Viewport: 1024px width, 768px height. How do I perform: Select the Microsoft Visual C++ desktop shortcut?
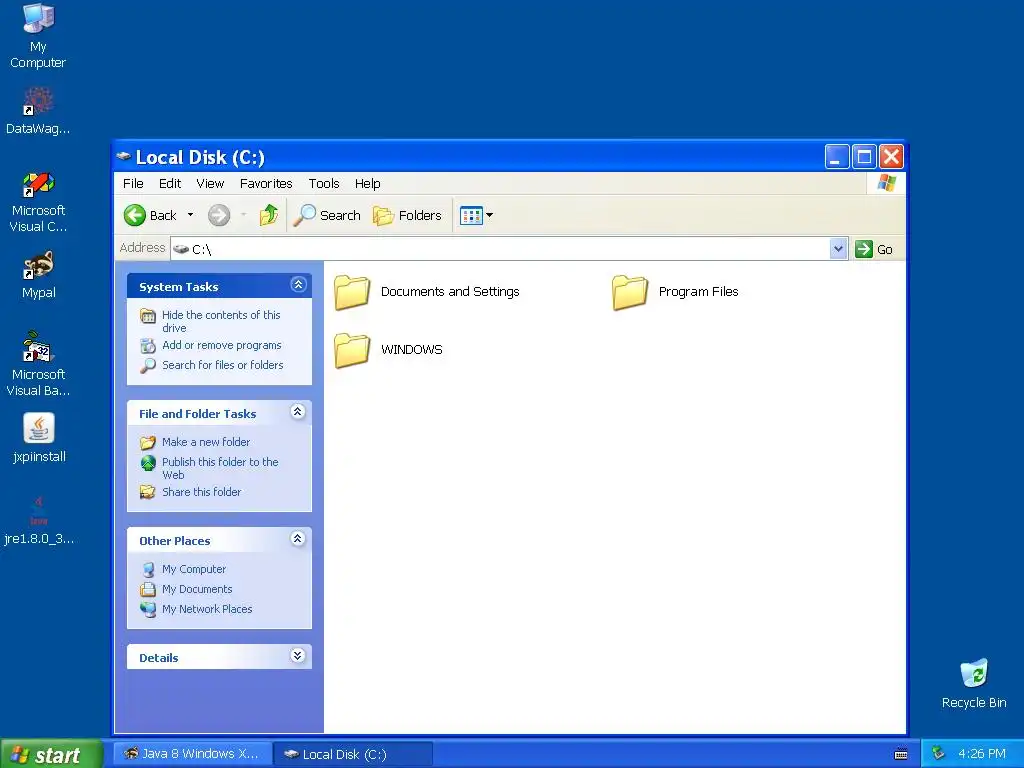38,201
